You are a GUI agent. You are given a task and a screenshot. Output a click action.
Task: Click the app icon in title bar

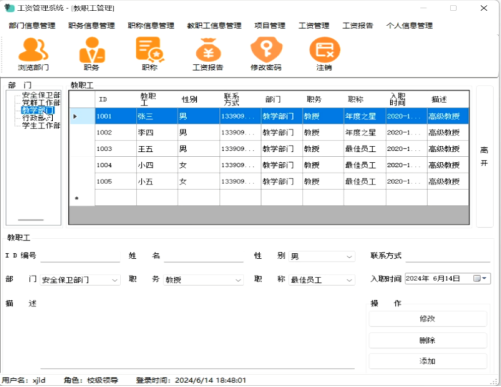(x=9, y=8)
